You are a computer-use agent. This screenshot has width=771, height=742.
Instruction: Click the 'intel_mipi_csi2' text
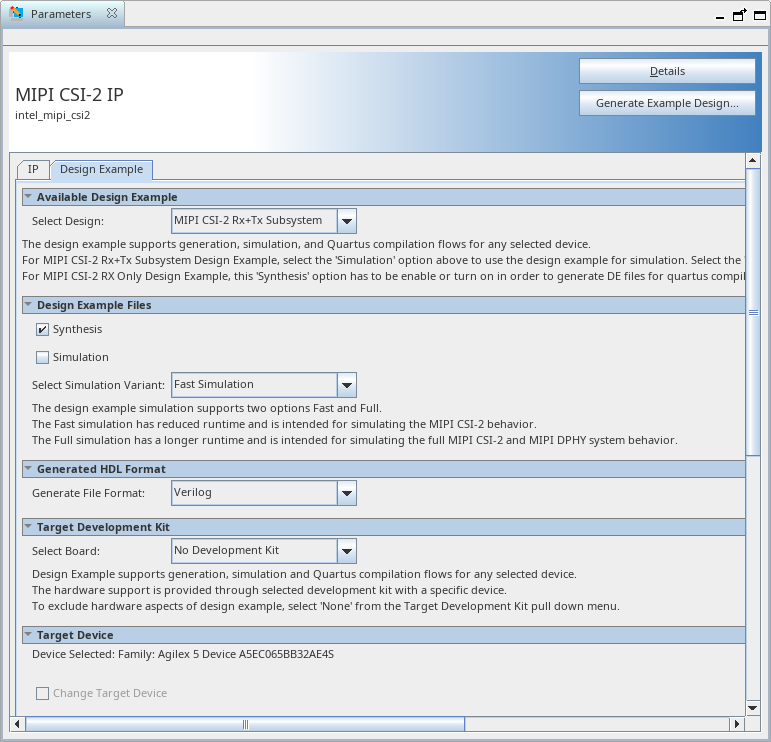(53, 116)
